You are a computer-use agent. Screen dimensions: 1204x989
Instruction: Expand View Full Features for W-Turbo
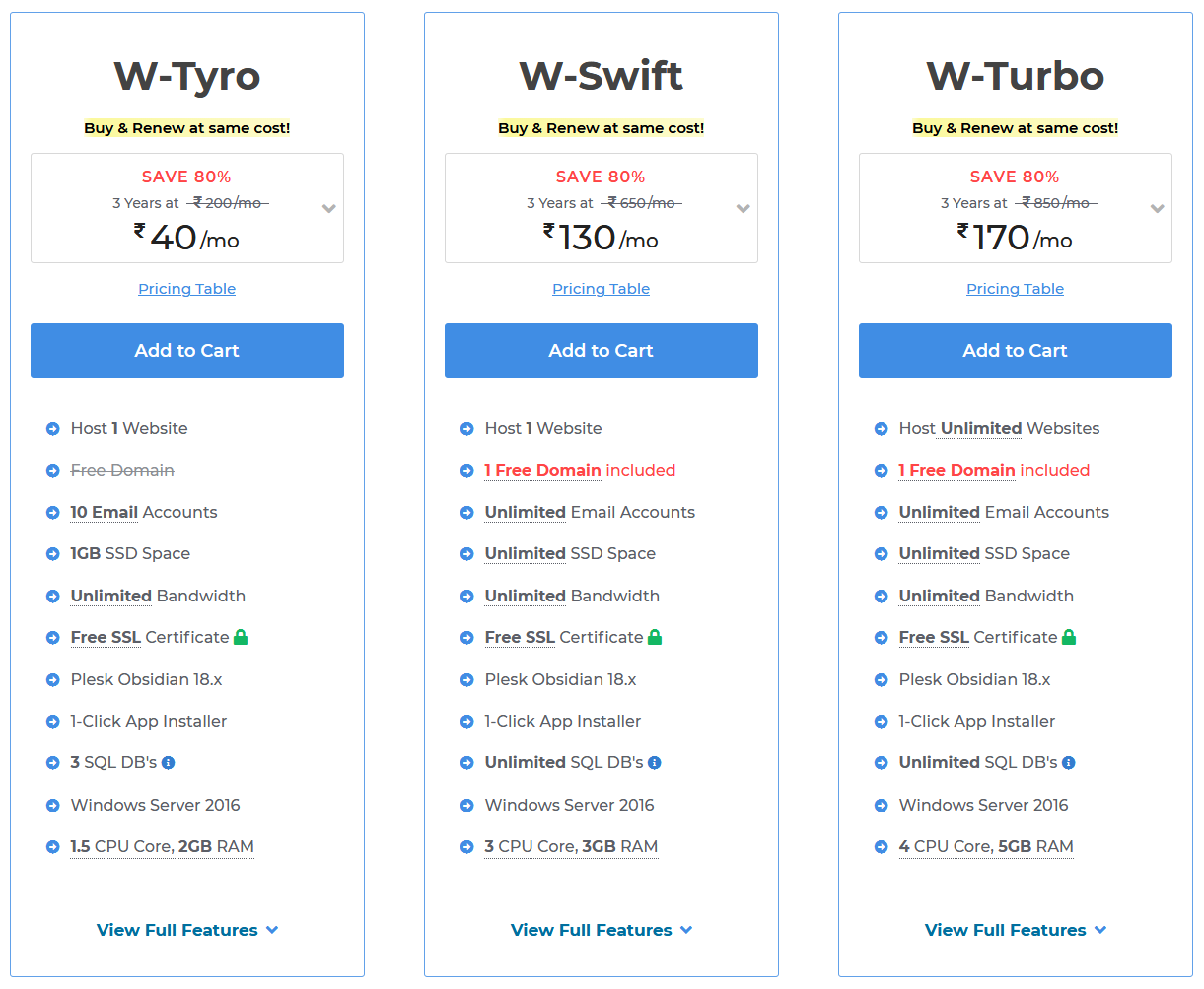1016,930
